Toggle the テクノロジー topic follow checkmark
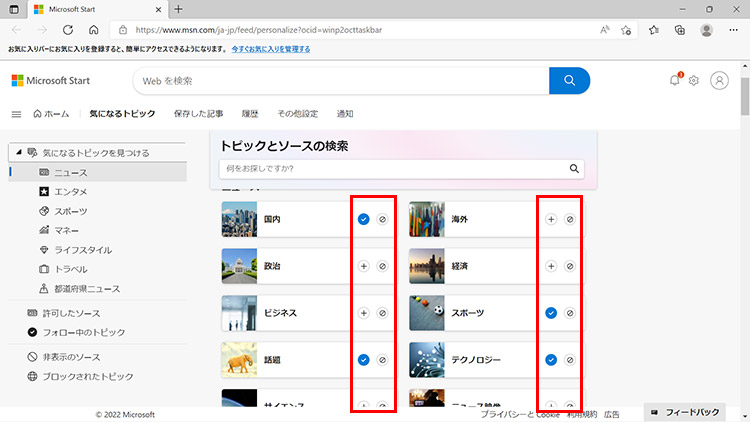The width and height of the screenshot is (750, 422). point(551,360)
